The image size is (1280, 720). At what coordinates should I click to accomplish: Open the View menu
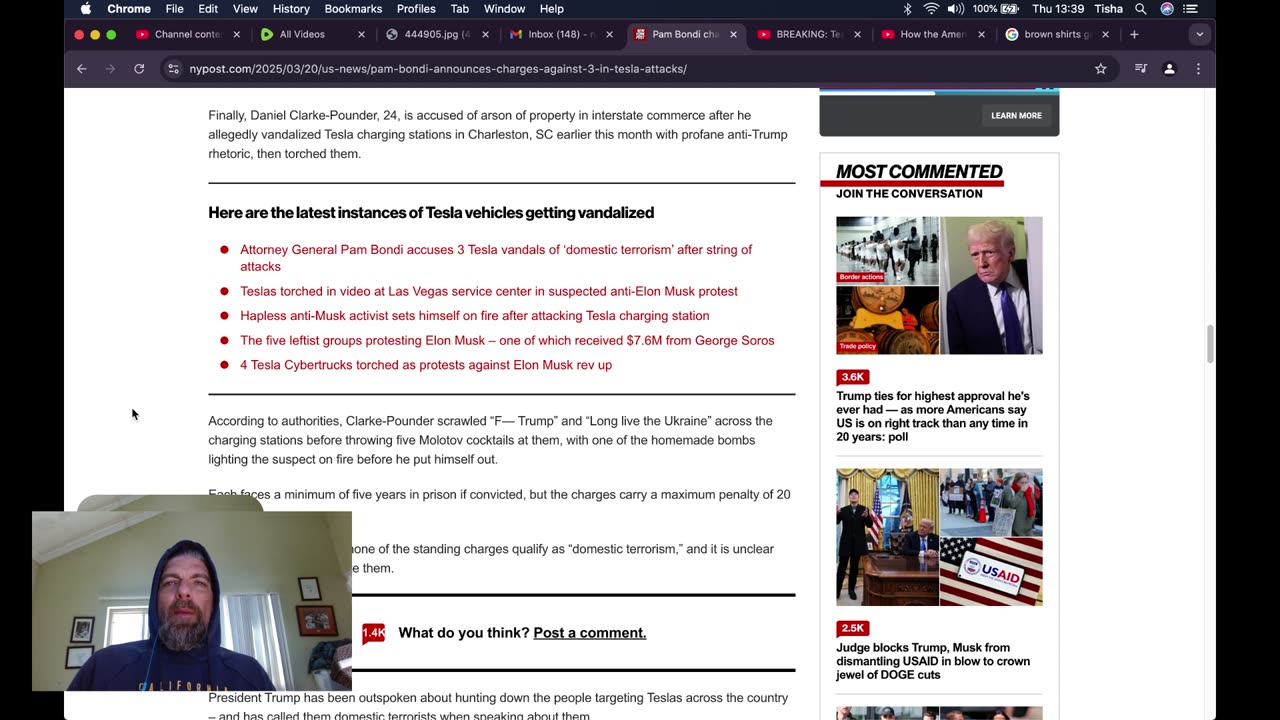tap(245, 9)
